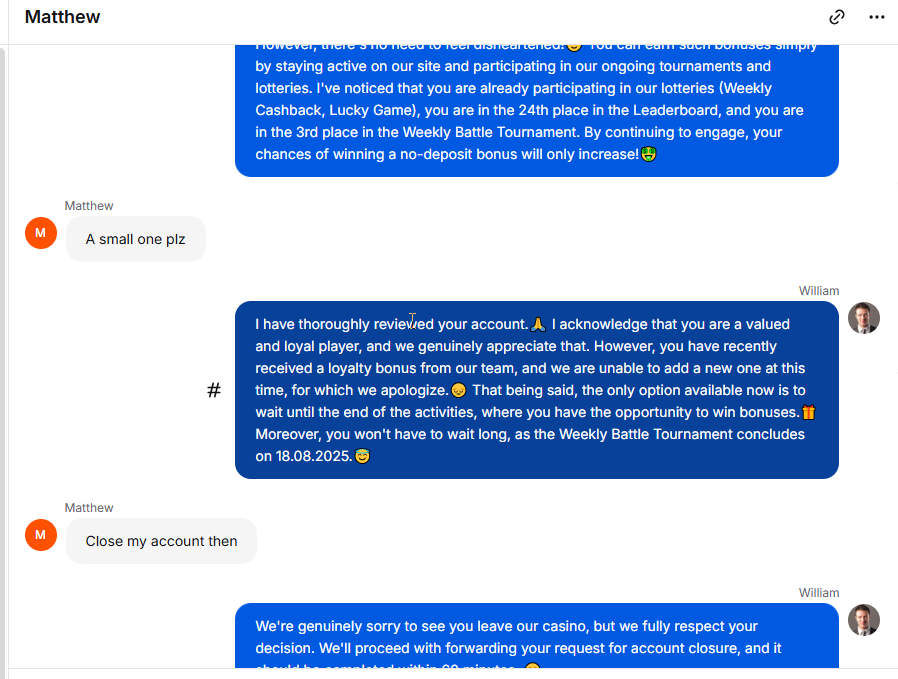This screenshot has height=679, width=898.
Task: Click the 'Matthew' sender label above 'Close my account then'
Action: point(89,508)
